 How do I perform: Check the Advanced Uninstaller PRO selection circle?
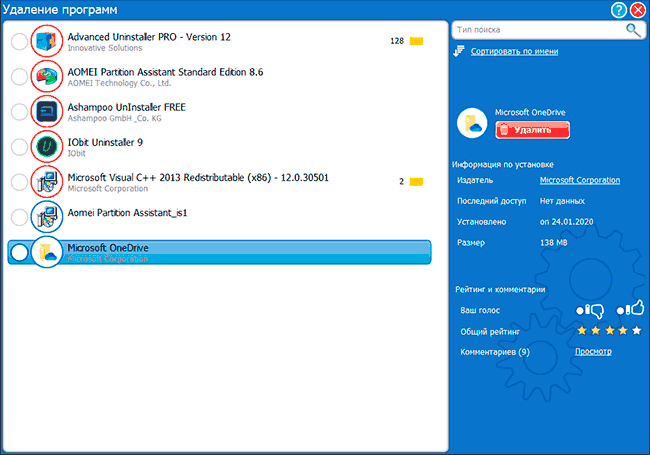[19, 41]
